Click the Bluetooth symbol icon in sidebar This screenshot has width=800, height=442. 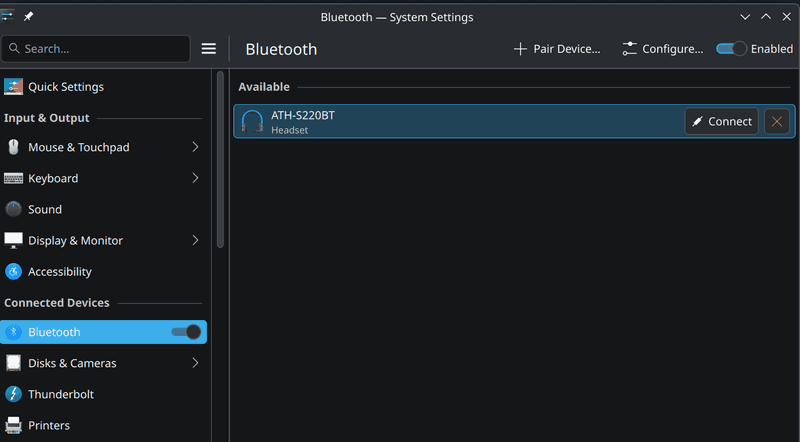click(13, 332)
